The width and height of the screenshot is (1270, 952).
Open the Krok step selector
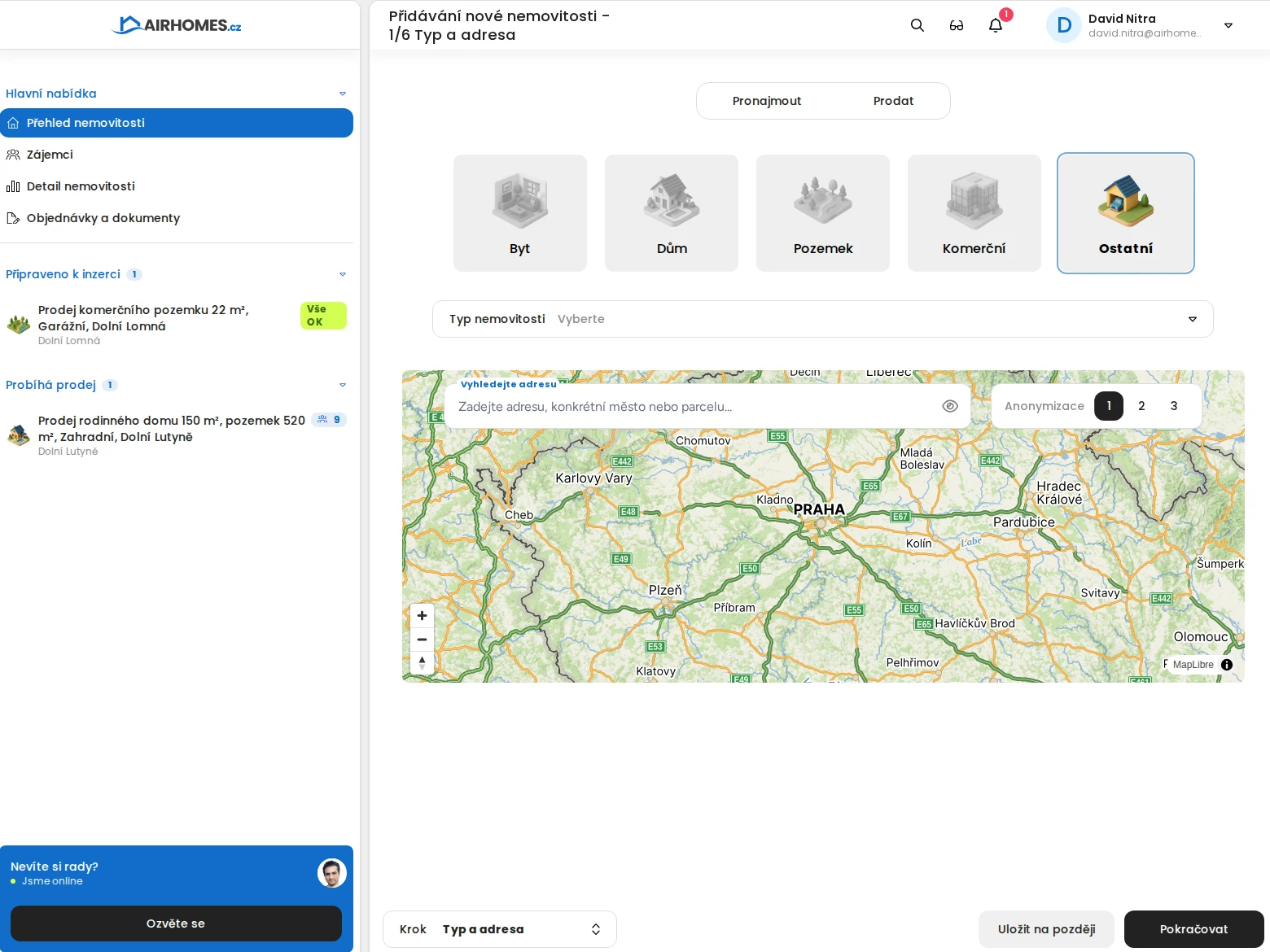(499, 929)
